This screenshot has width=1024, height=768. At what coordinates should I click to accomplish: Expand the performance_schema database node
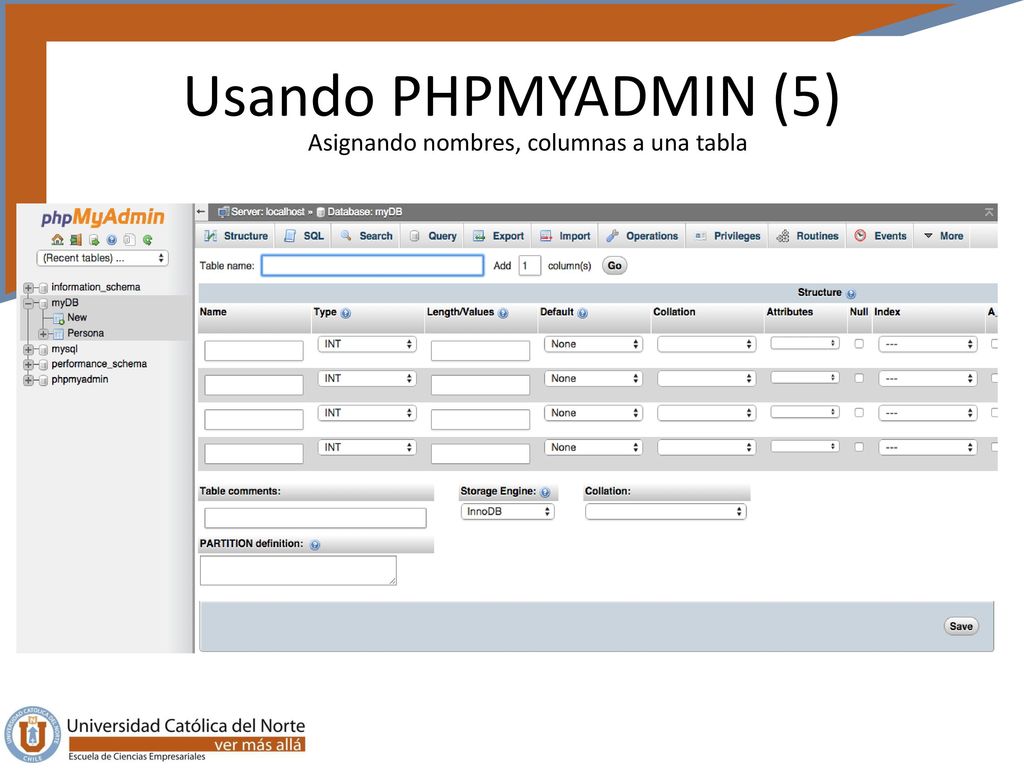point(28,364)
